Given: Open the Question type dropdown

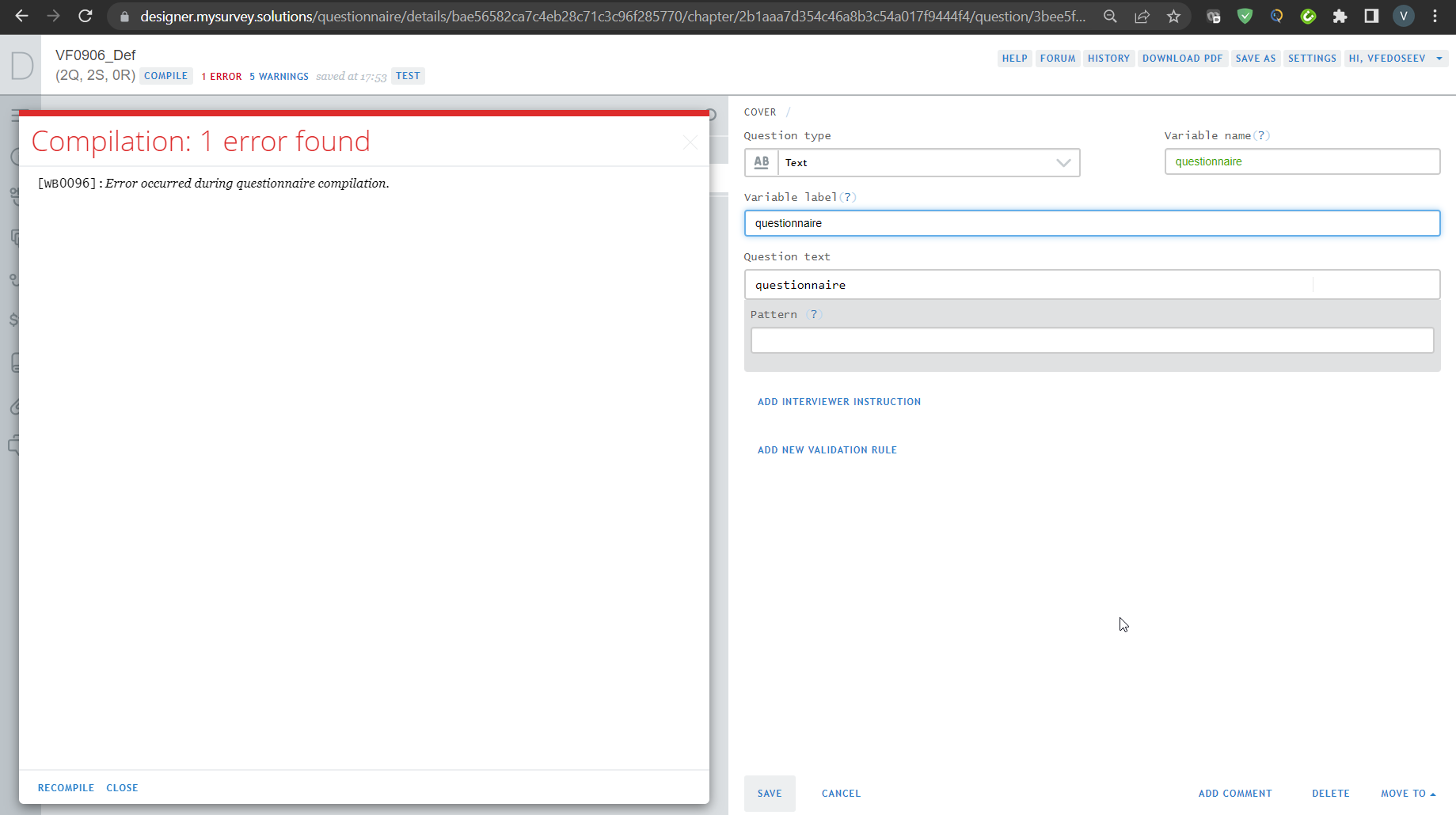Looking at the screenshot, I should click(x=1063, y=162).
